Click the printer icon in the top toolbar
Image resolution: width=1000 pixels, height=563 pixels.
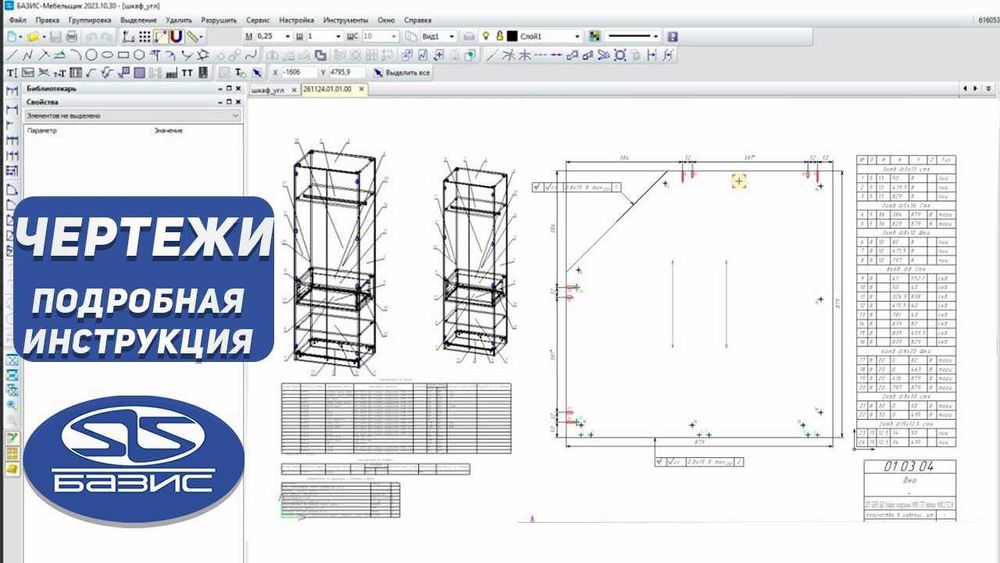(72, 37)
